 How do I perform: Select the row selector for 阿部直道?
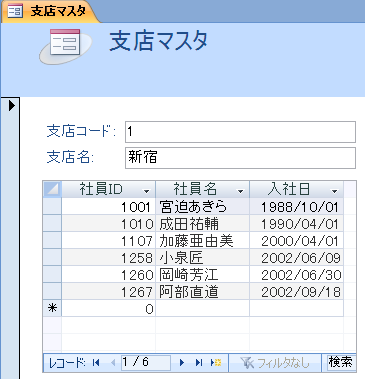pos(52,292)
